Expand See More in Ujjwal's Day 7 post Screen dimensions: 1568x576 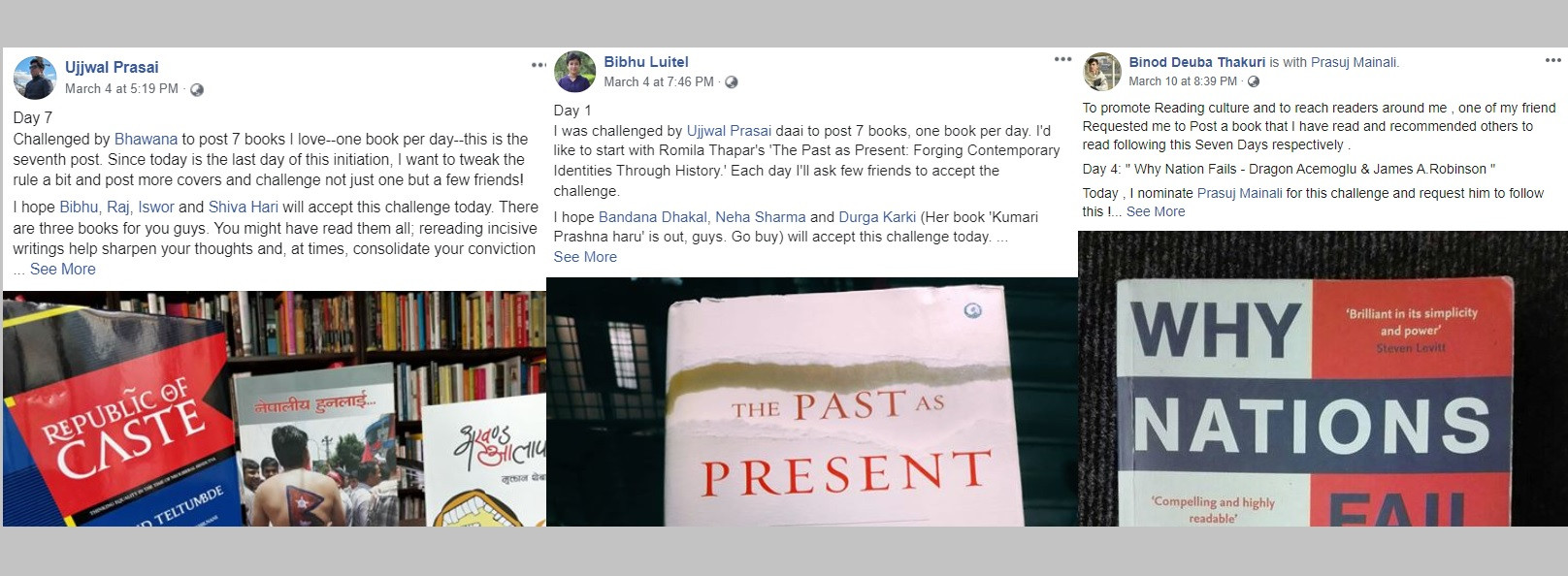[x=63, y=270]
